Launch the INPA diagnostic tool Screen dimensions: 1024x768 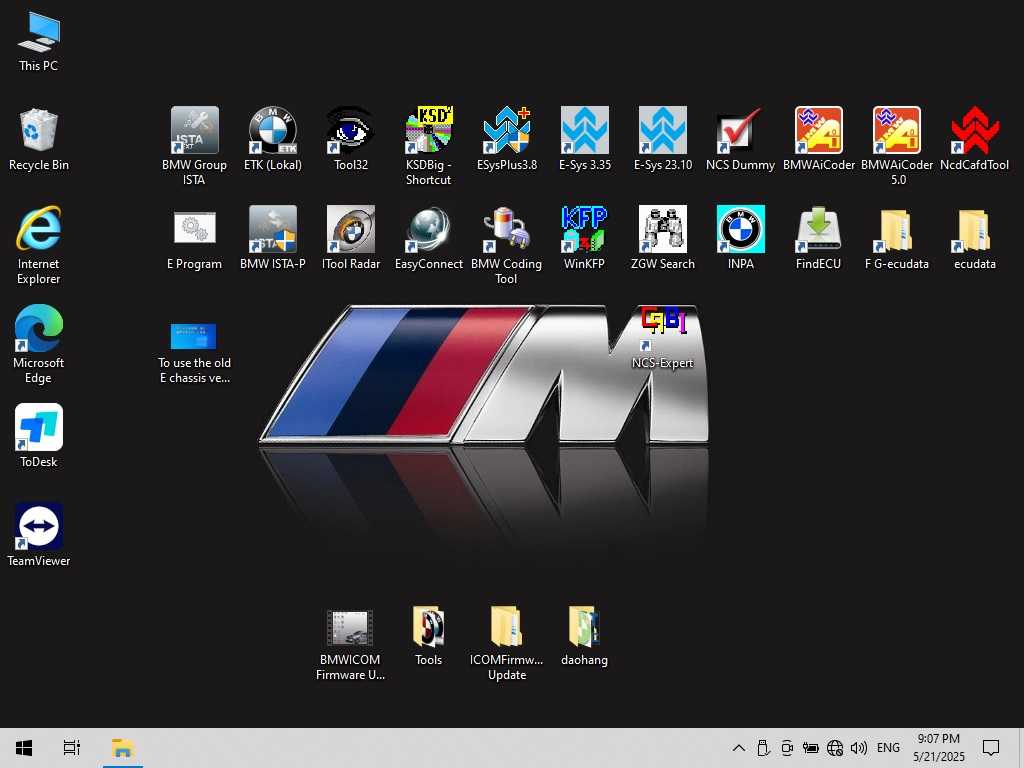[x=740, y=228]
